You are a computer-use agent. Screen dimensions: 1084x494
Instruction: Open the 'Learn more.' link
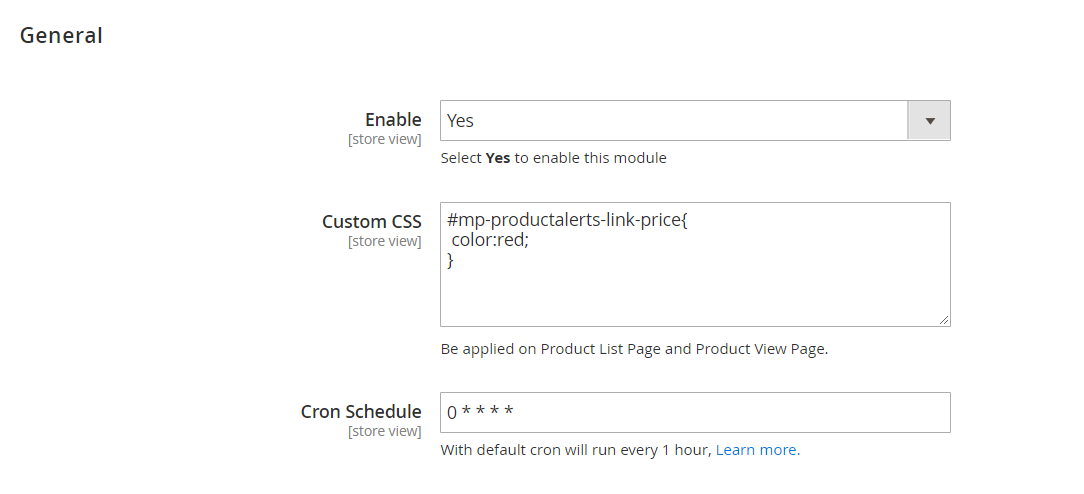(x=758, y=450)
